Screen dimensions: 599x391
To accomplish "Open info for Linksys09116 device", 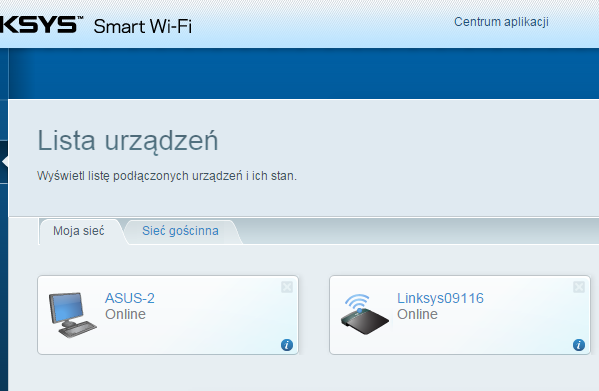I will [579, 345].
